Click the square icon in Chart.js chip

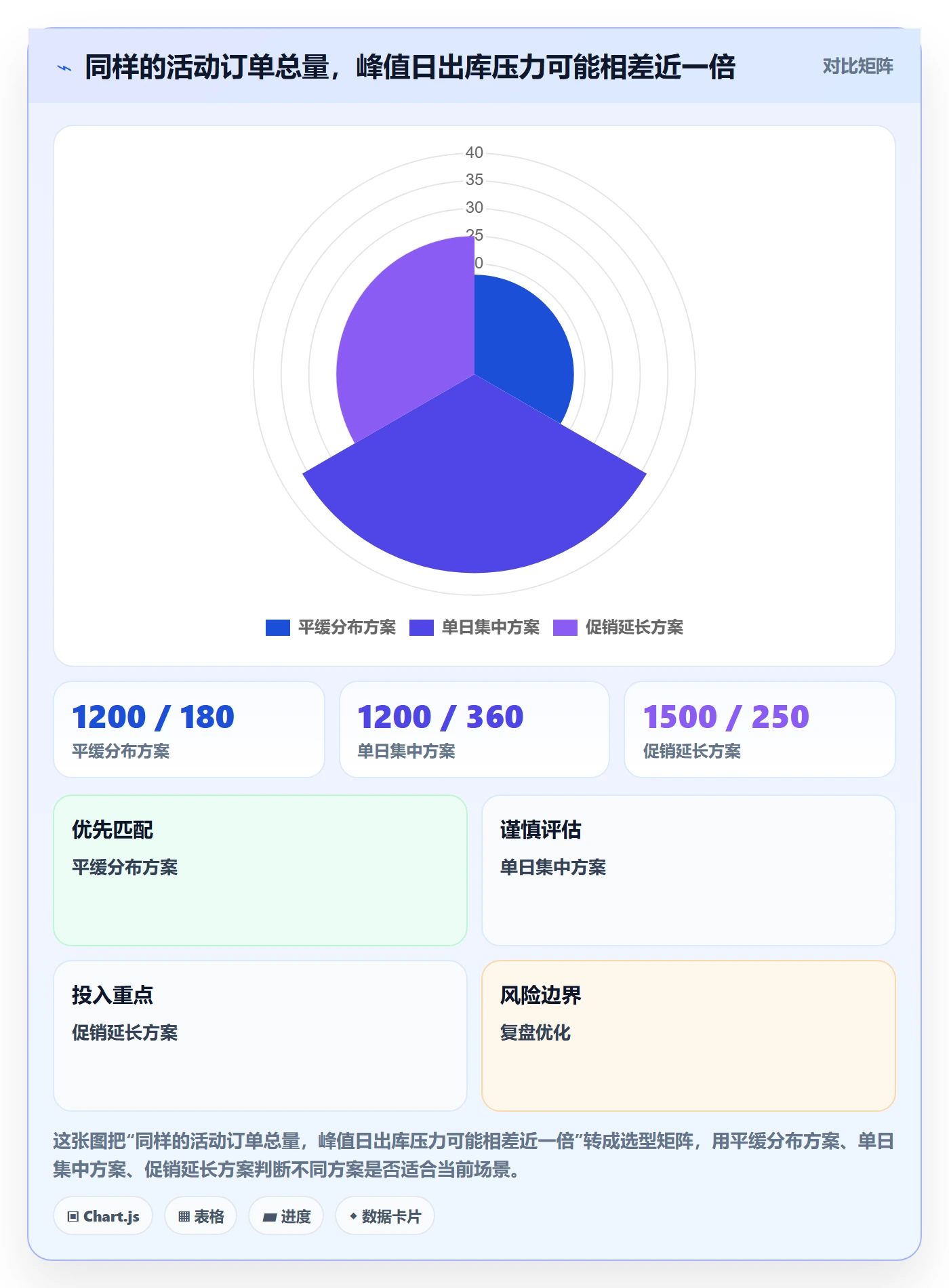(x=73, y=1217)
